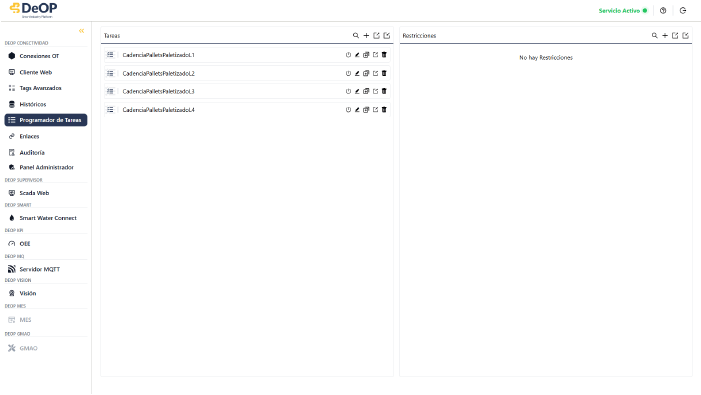Search within the Restricciones panel
Screen dimensions: 701x395
[655, 35]
